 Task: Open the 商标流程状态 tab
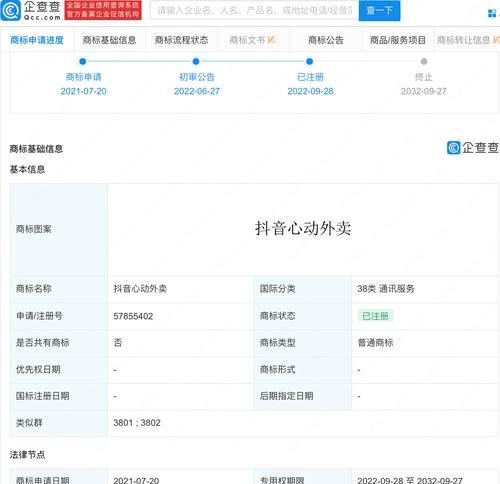(x=181, y=40)
